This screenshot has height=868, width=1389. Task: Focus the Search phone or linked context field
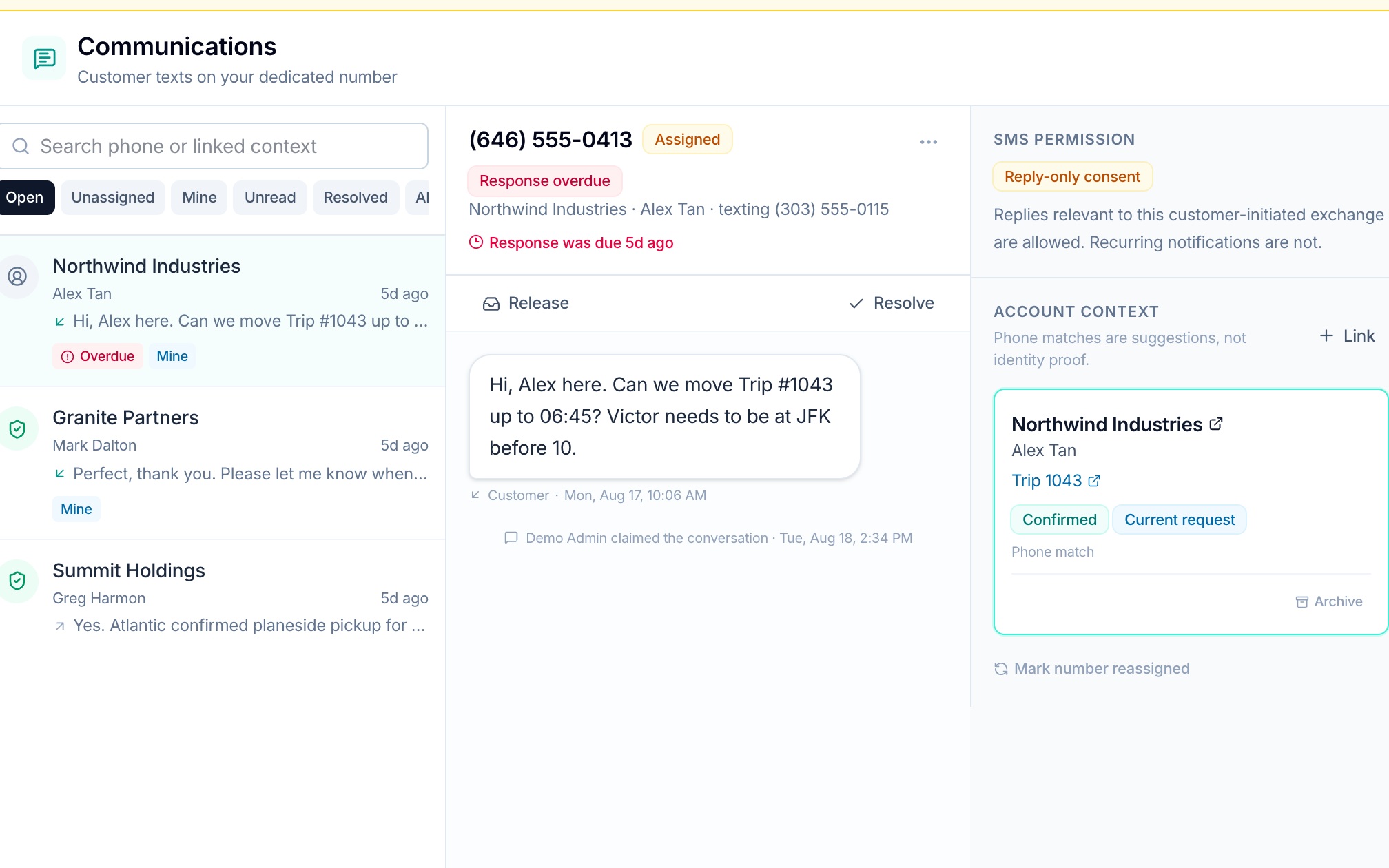tap(214, 146)
